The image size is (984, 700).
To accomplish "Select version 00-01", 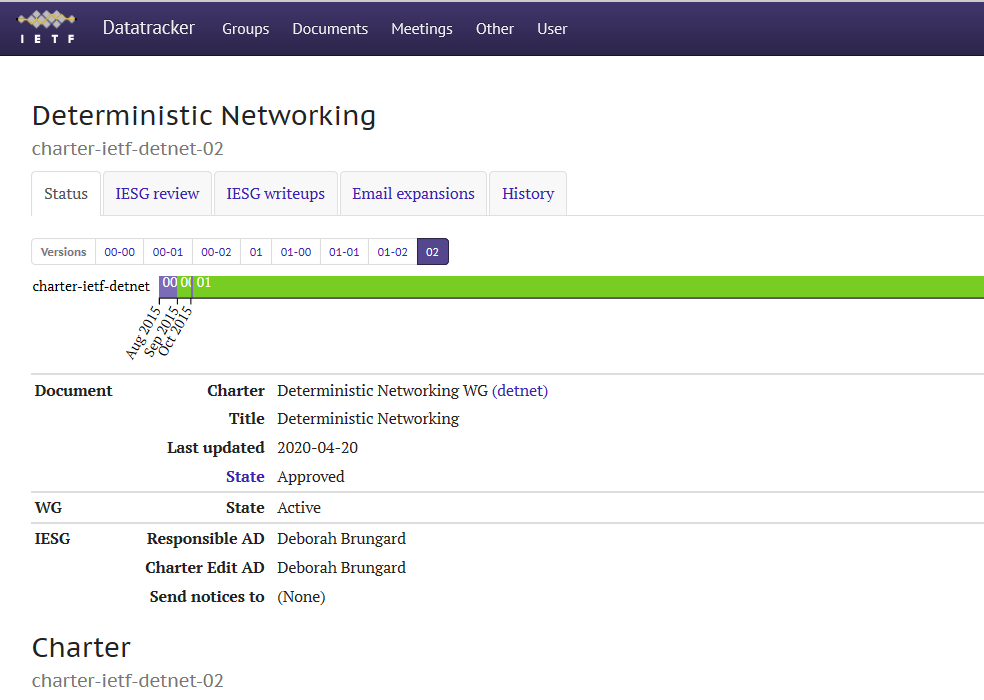I will coord(168,252).
